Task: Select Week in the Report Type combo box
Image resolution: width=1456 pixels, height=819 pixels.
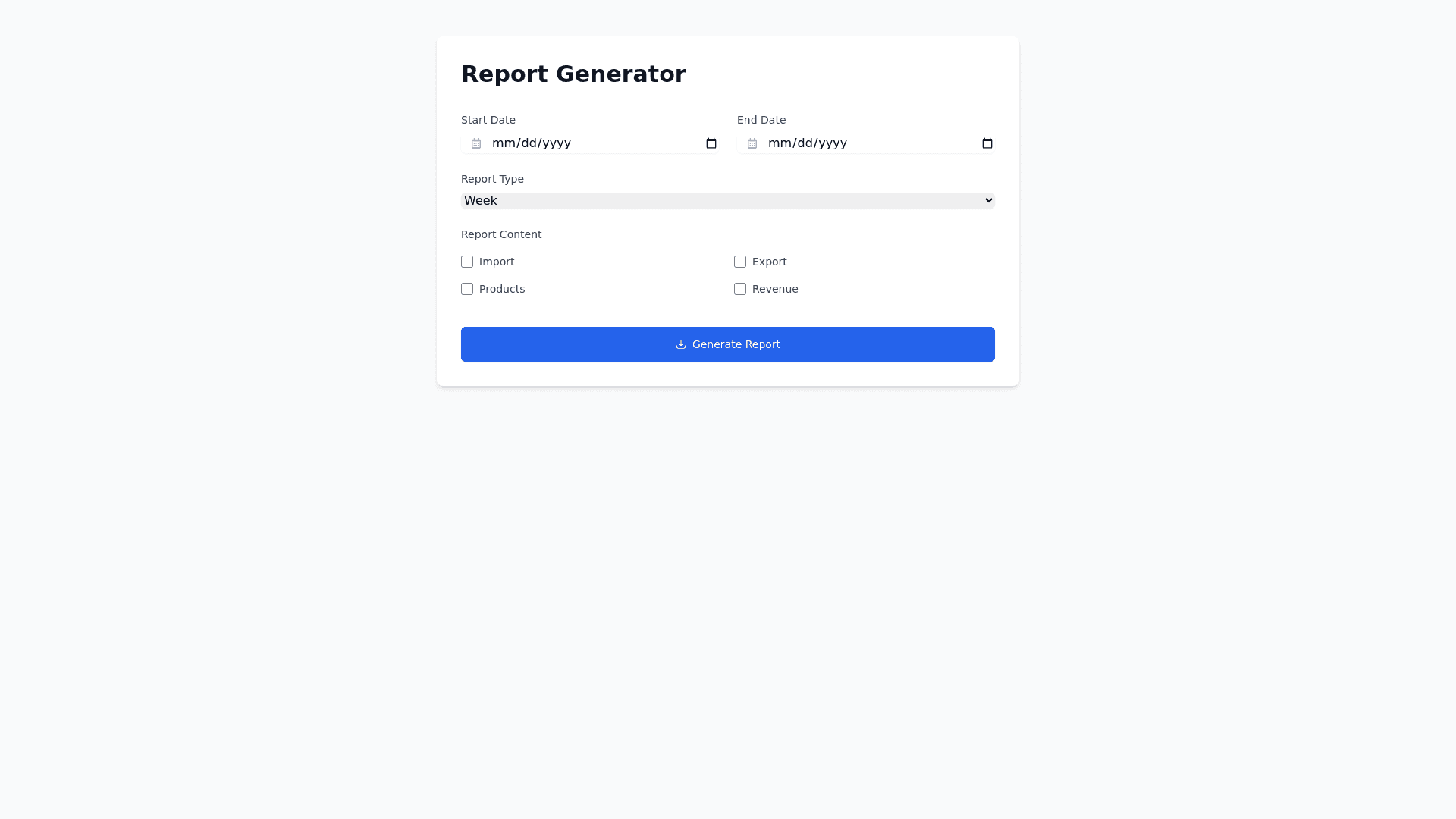Action: [x=727, y=200]
